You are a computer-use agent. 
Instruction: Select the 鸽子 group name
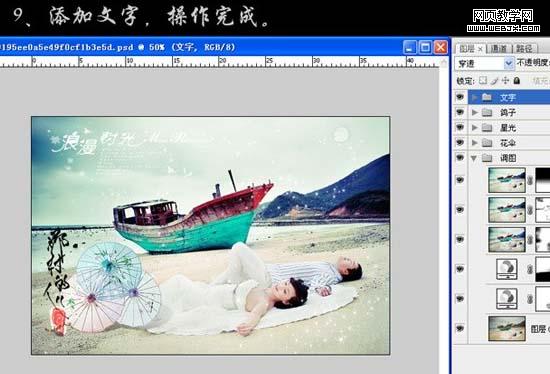[508, 112]
